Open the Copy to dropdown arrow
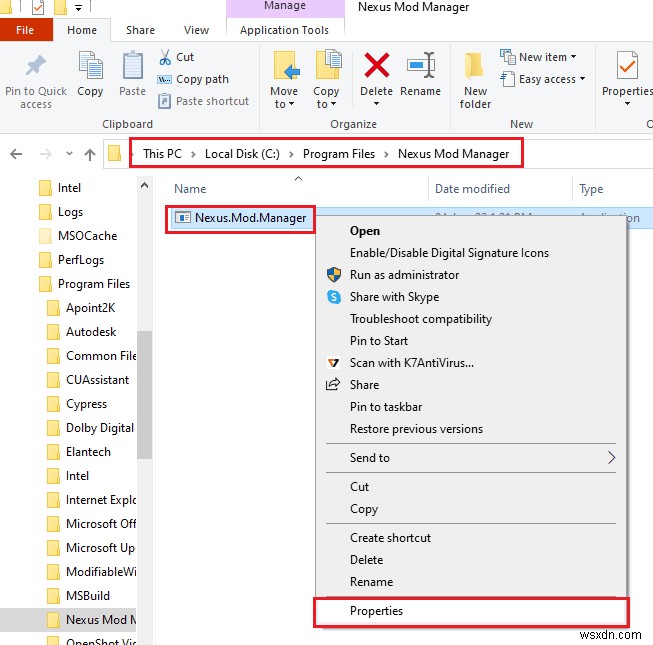This screenshot has height=645, width=653. point(333,104)
